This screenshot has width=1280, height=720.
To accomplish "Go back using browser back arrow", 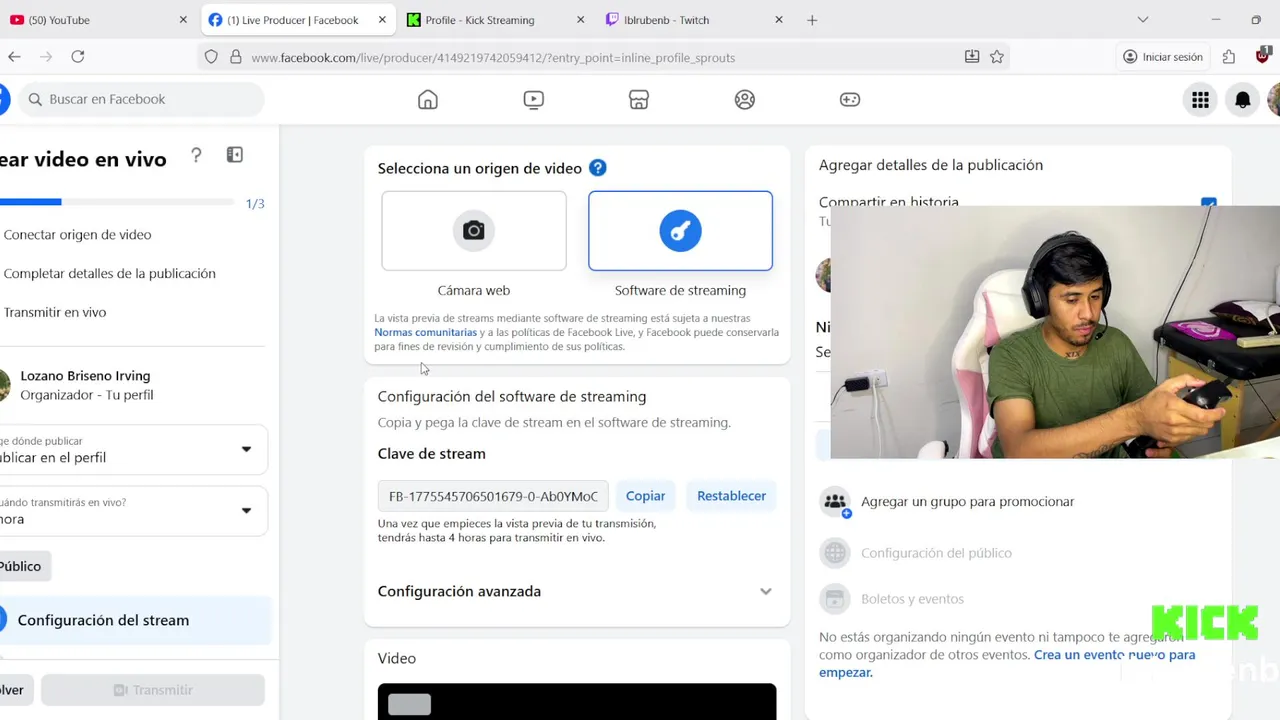I will click(14, 57).
